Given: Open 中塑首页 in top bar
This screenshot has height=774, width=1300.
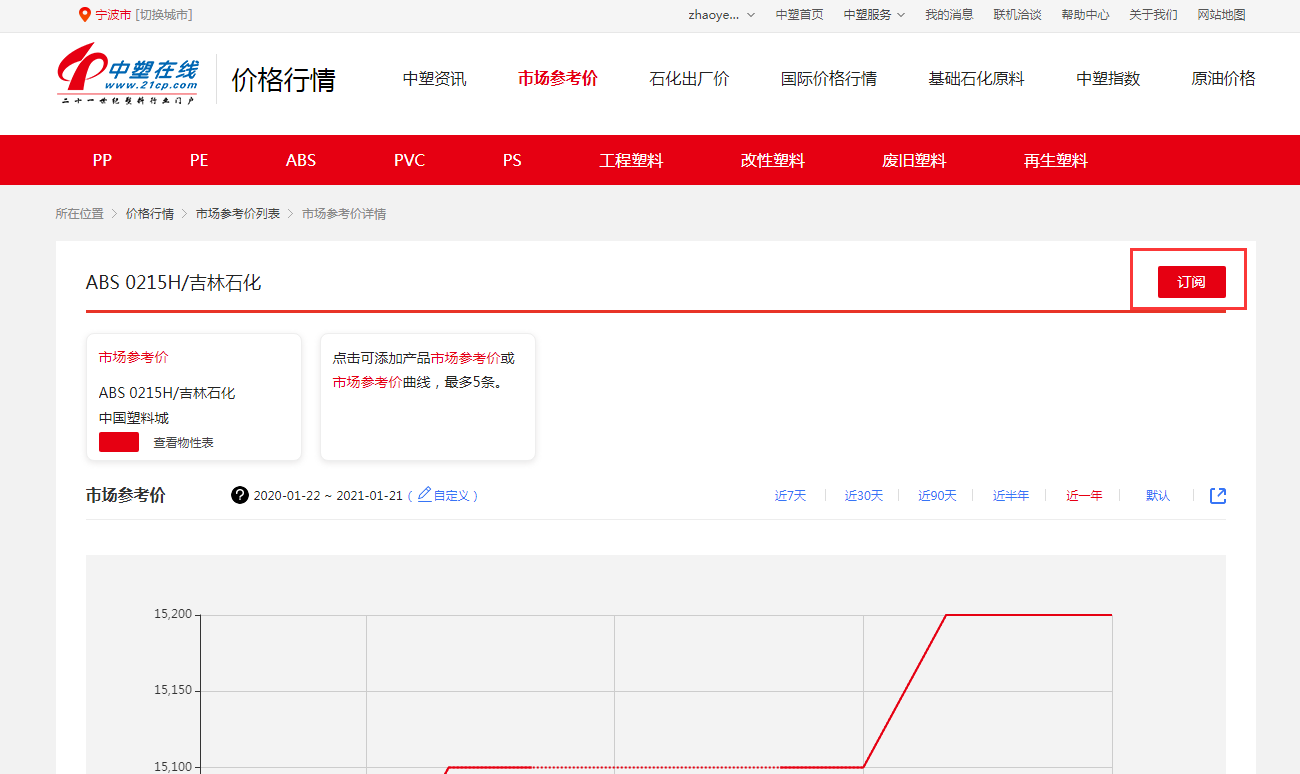Looking at the screenshot, I should (800, 15).
